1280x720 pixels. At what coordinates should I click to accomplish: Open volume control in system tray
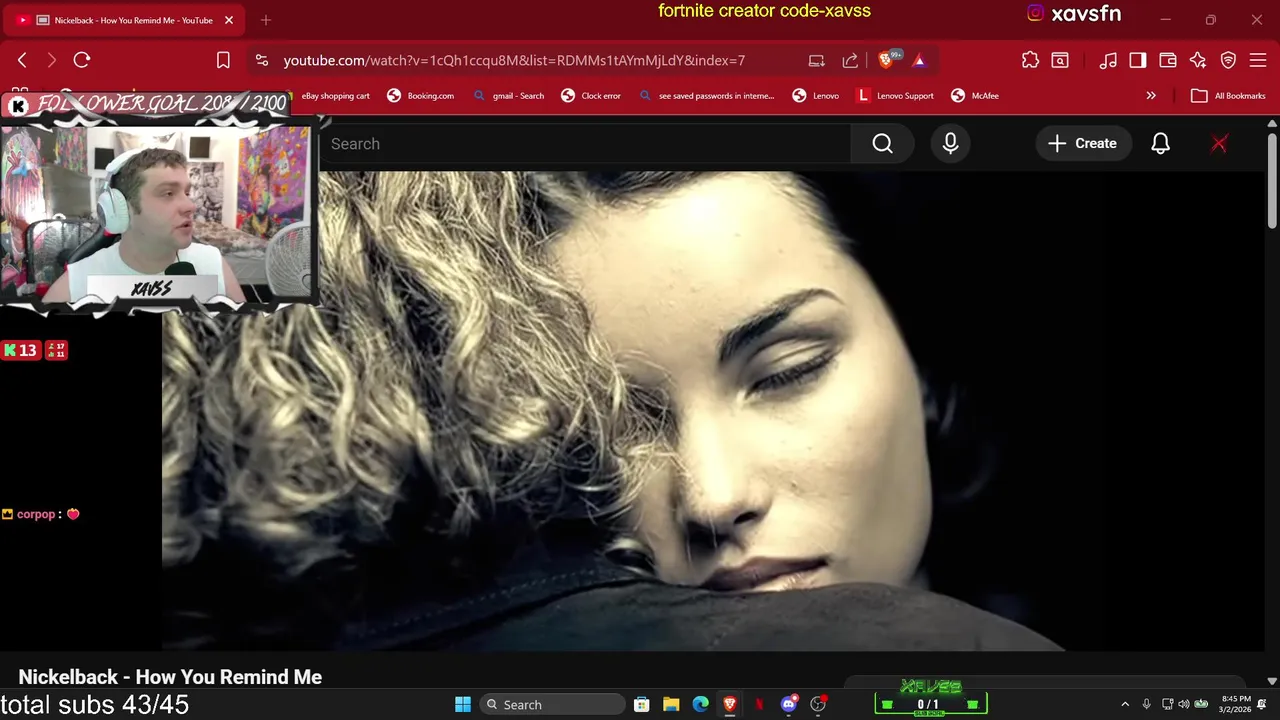click(1184, 705)
